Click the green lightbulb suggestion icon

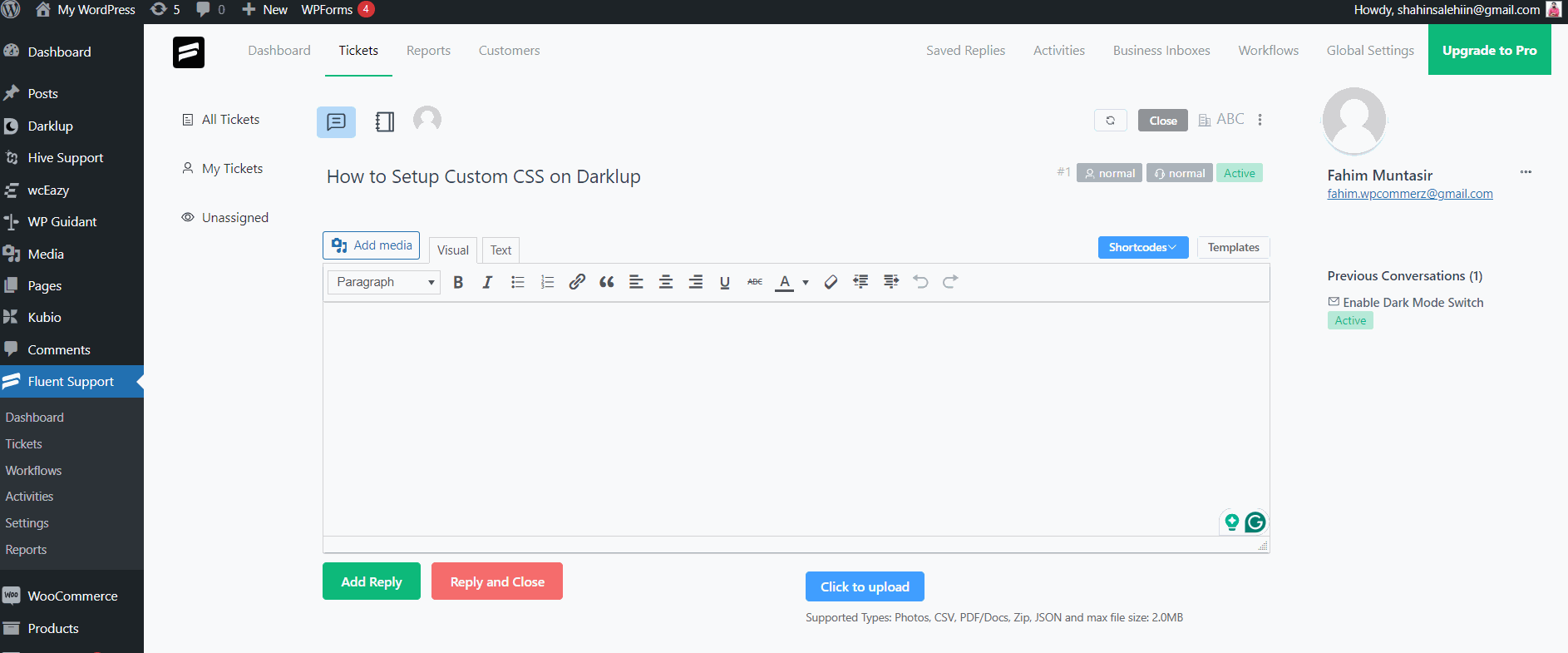coord(1231,522)
